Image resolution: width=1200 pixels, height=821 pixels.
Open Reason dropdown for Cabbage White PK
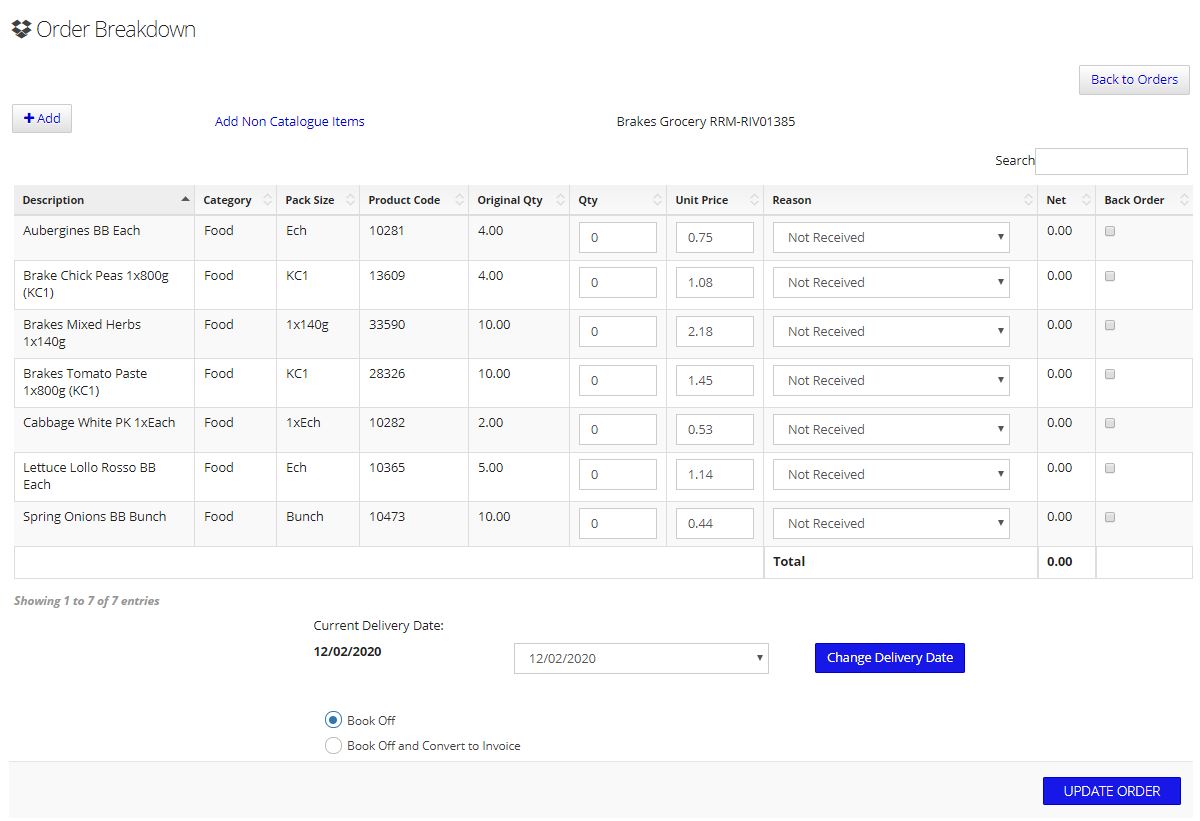point(891,430)
